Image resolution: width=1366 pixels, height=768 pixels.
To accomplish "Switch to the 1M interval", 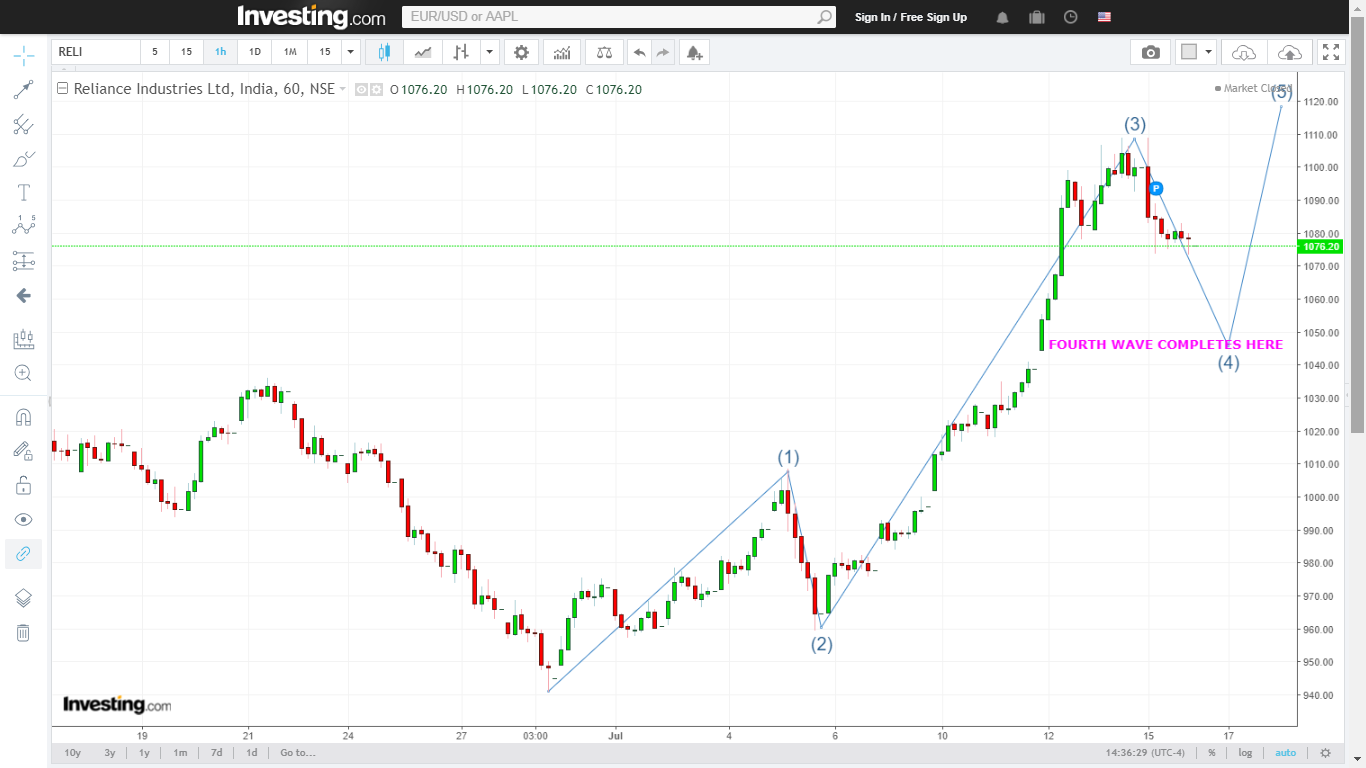I will [290, 52].
